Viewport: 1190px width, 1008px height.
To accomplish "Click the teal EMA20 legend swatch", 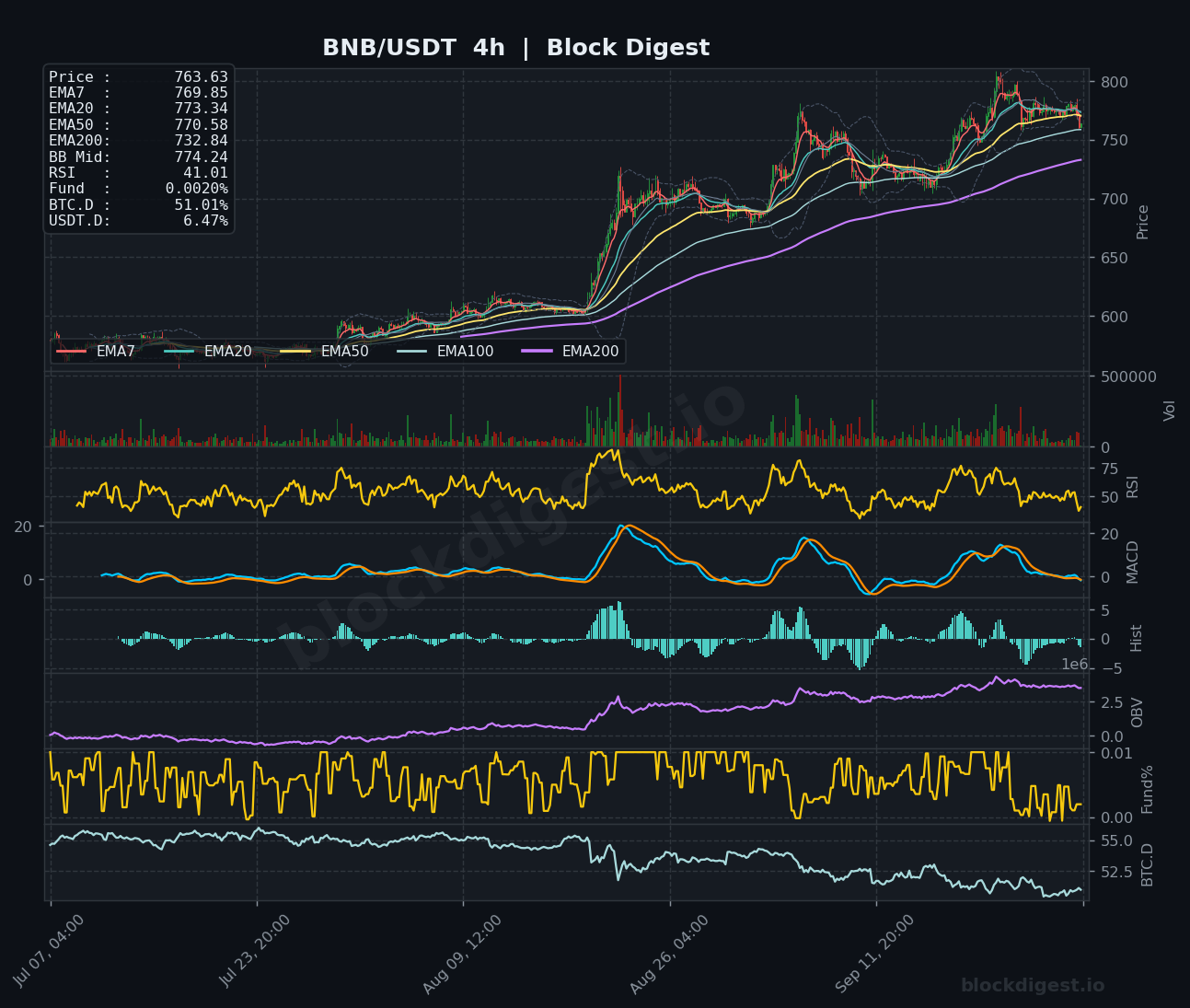I will [x=179, y=352].
